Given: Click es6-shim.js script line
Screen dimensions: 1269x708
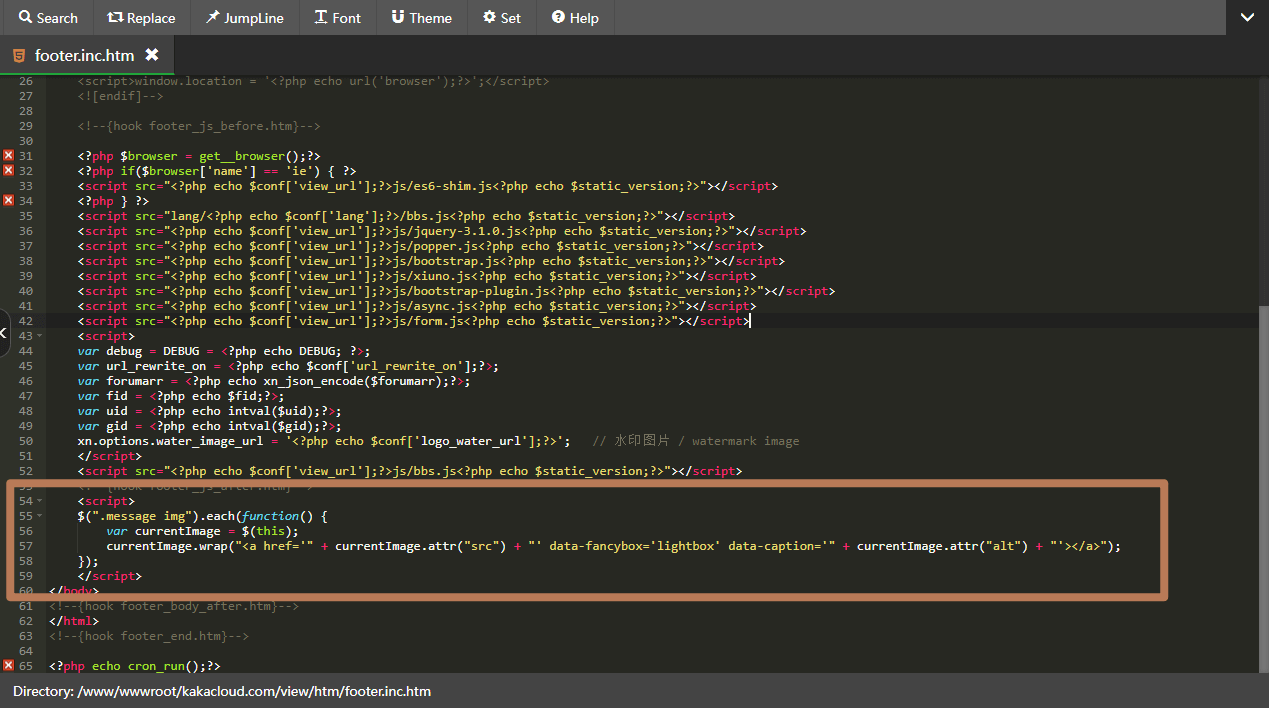Looking at the screenshot, I should pos(427,186).
